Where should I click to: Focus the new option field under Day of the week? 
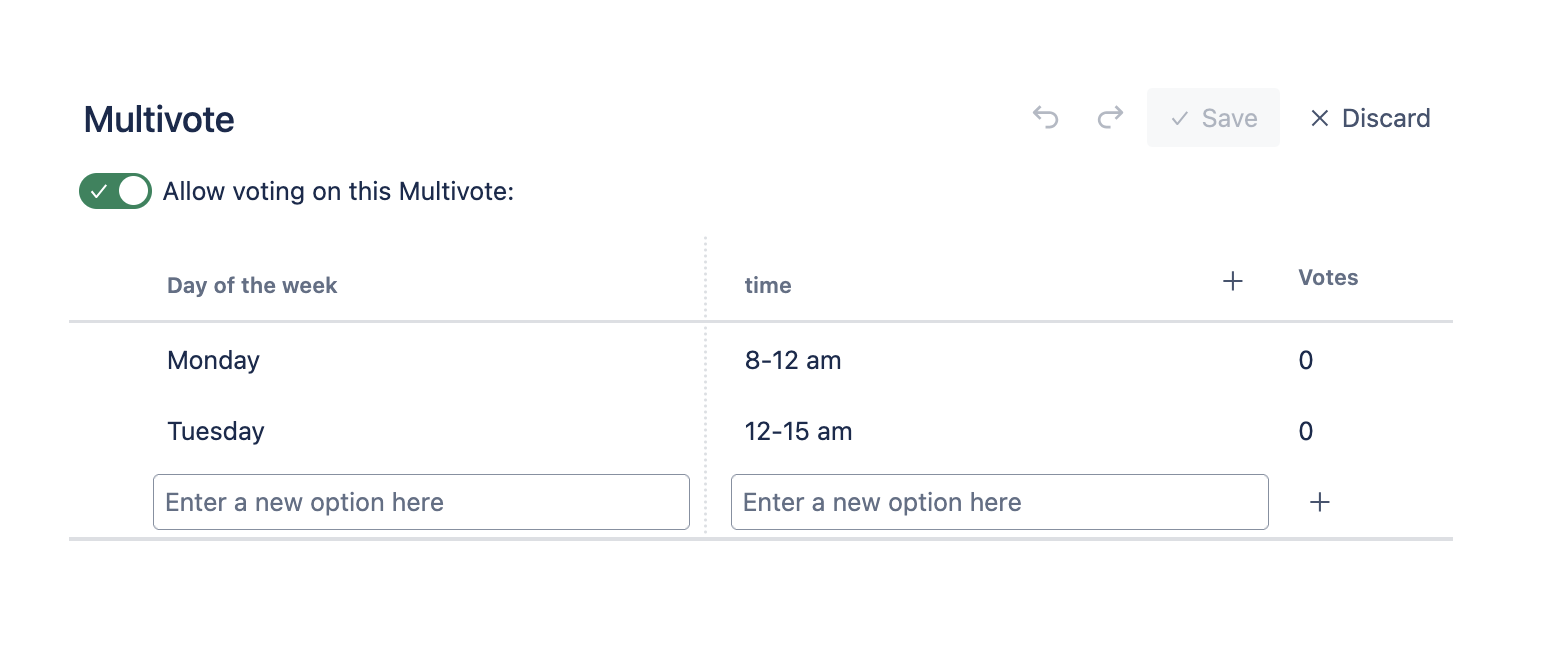(x=421, y=502)
